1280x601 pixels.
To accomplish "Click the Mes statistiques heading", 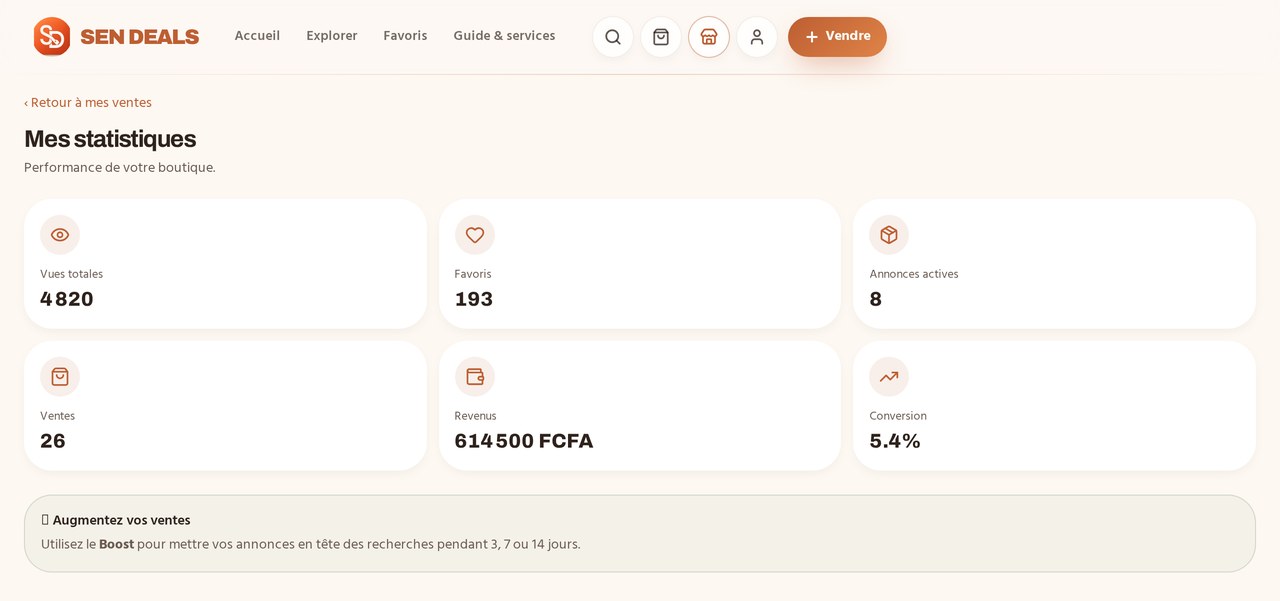I will pyautogui.click(x=110, y=139).
